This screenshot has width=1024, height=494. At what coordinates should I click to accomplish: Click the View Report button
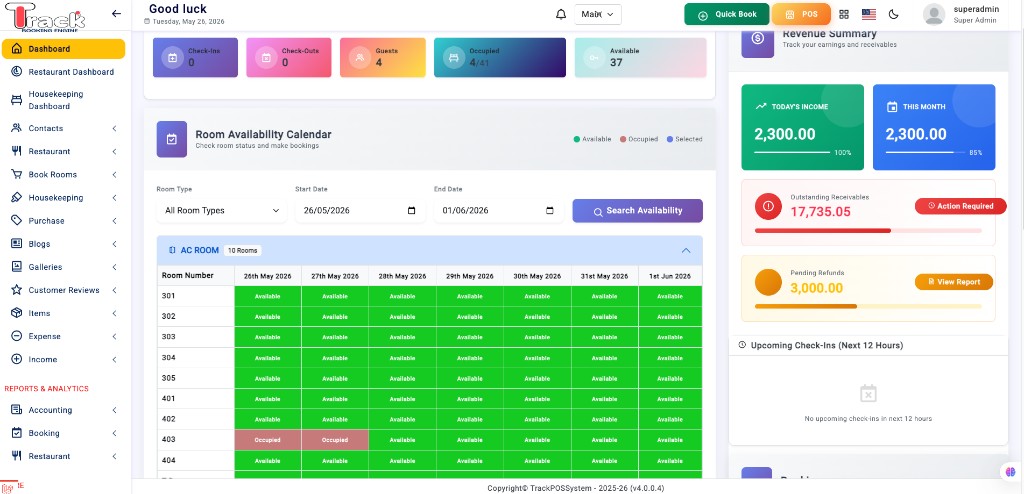[953, 282]
